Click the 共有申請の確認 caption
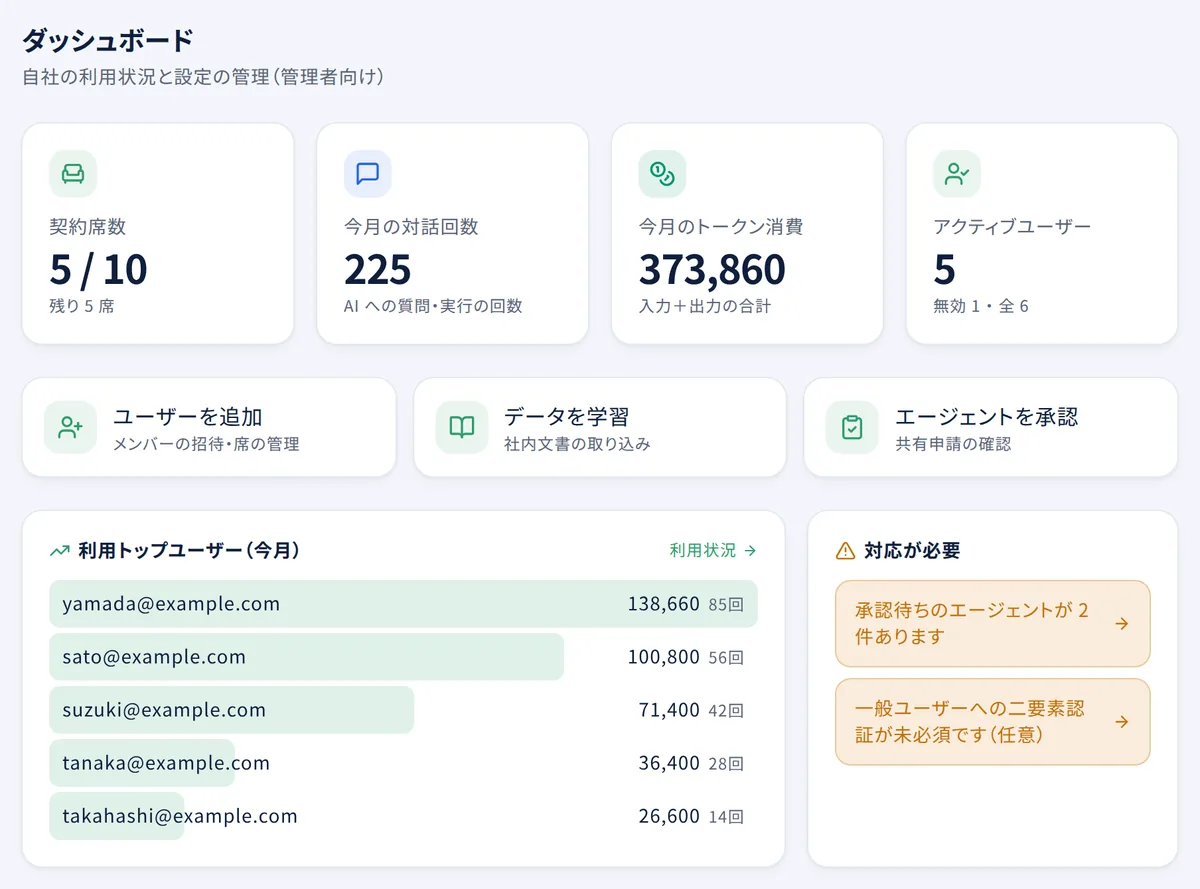1200x889 pixels. tap(953, 444)
